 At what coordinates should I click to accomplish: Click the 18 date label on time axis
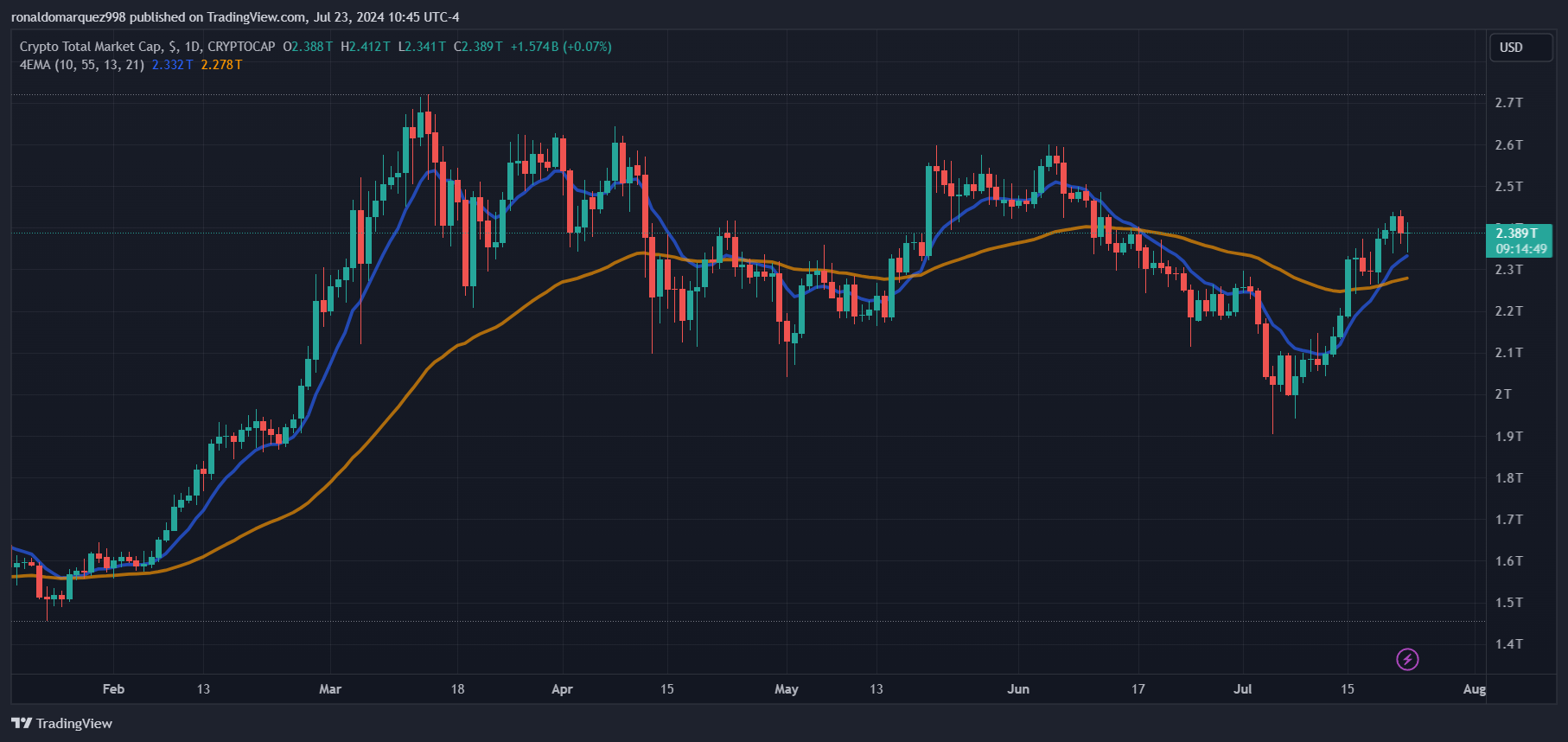point(458,689)
